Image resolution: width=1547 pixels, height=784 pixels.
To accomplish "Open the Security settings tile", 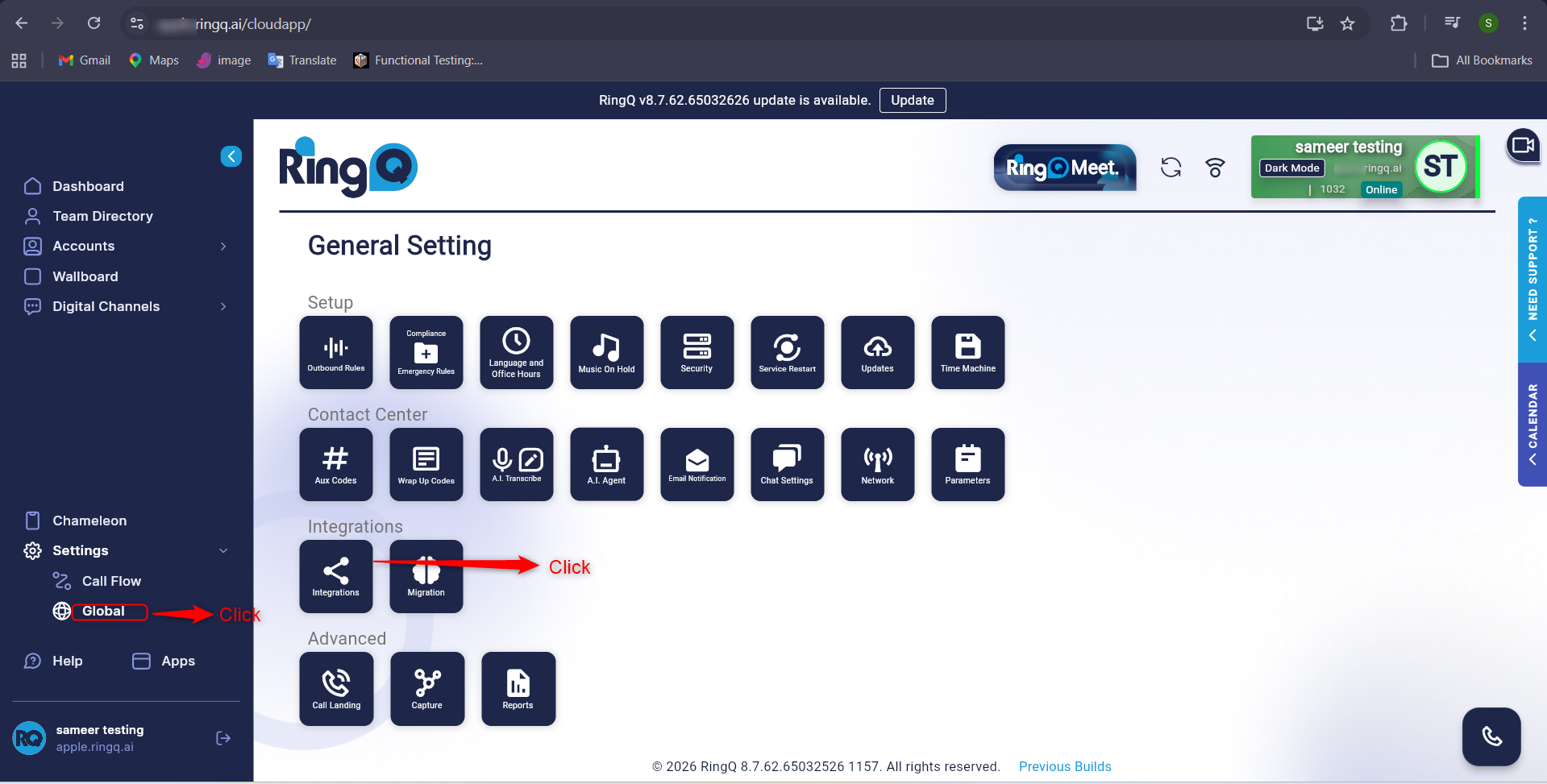I will 697,352.
